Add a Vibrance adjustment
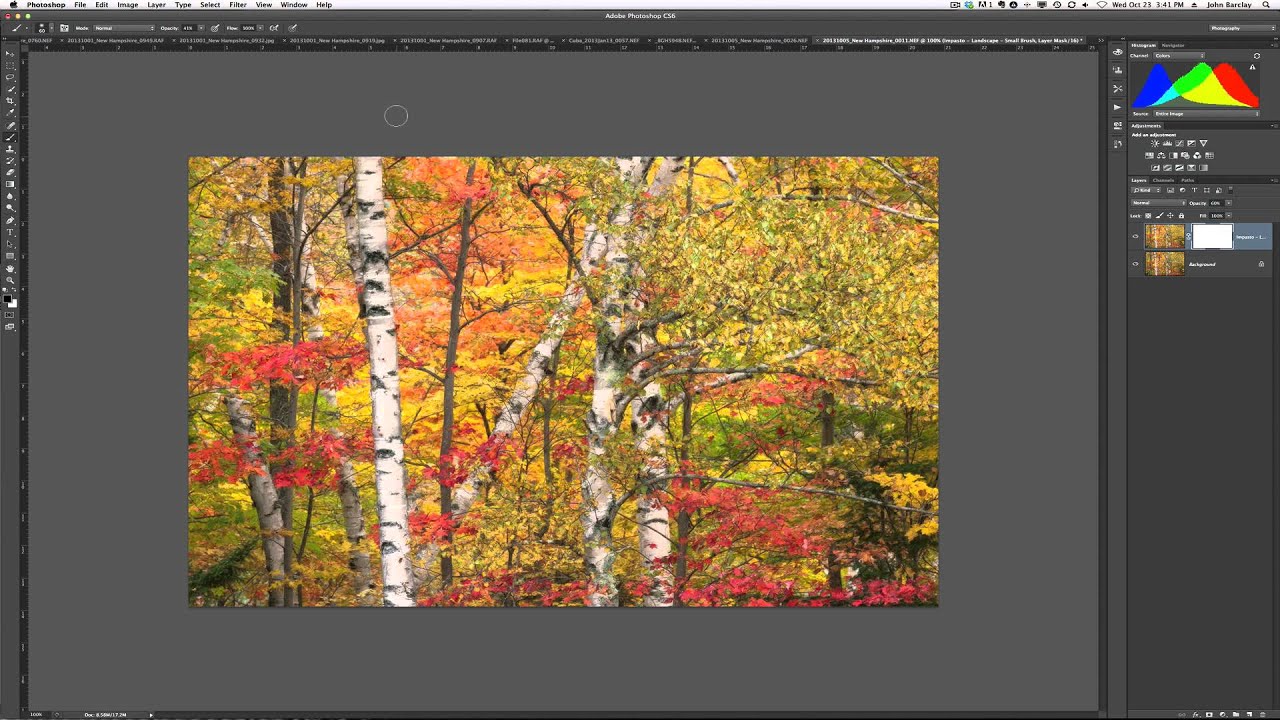 tap(1203, 143)
